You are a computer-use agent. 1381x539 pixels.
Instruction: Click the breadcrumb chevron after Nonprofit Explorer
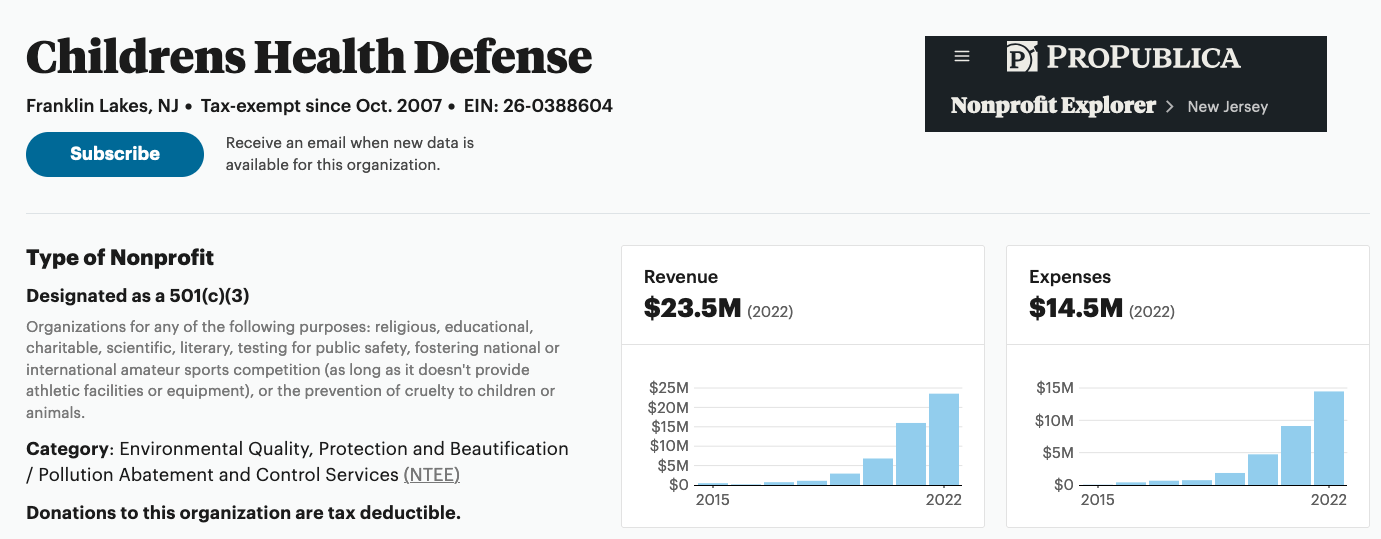1170,106
